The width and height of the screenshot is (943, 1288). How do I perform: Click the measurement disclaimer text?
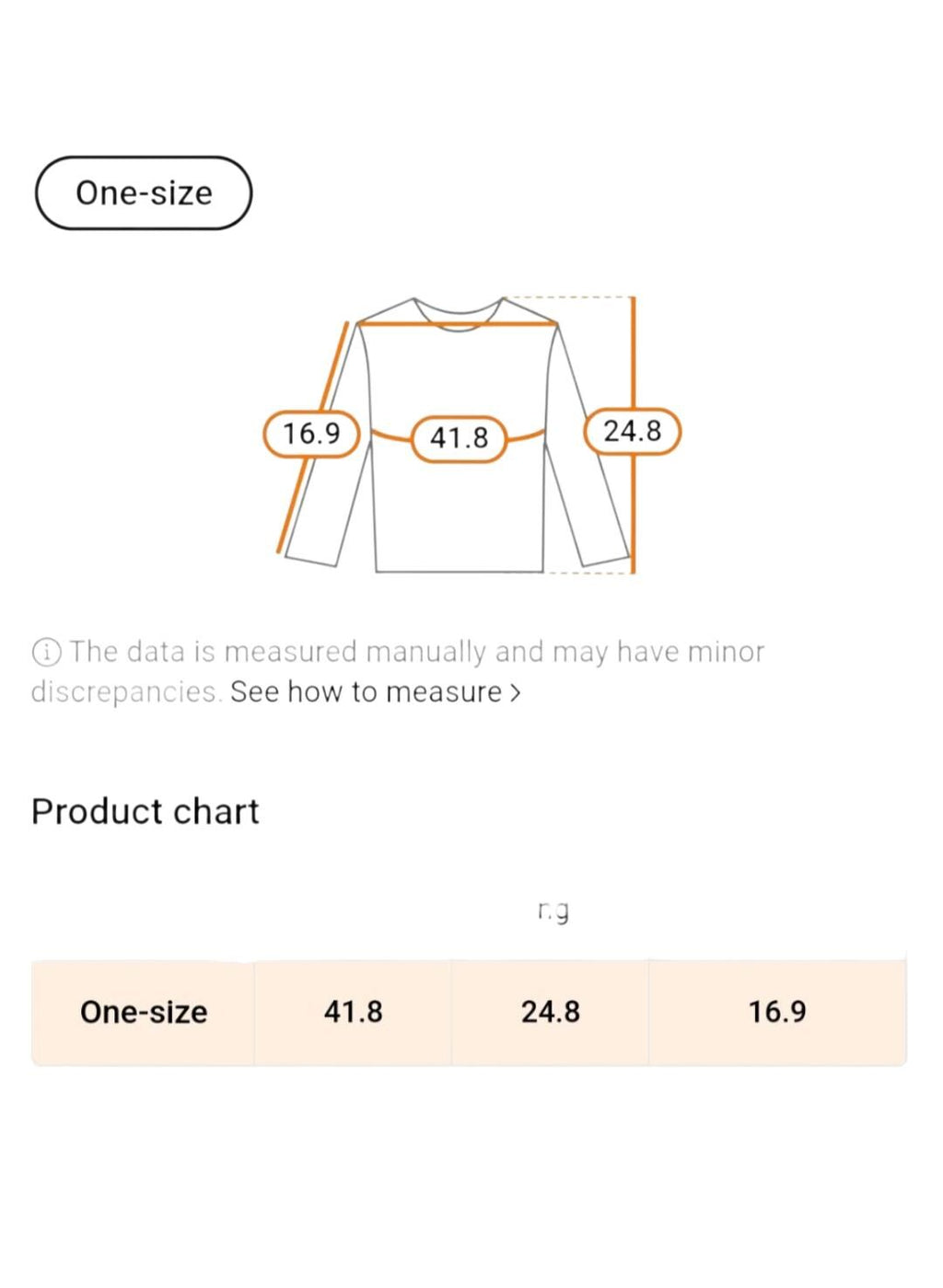click(398, 671)
